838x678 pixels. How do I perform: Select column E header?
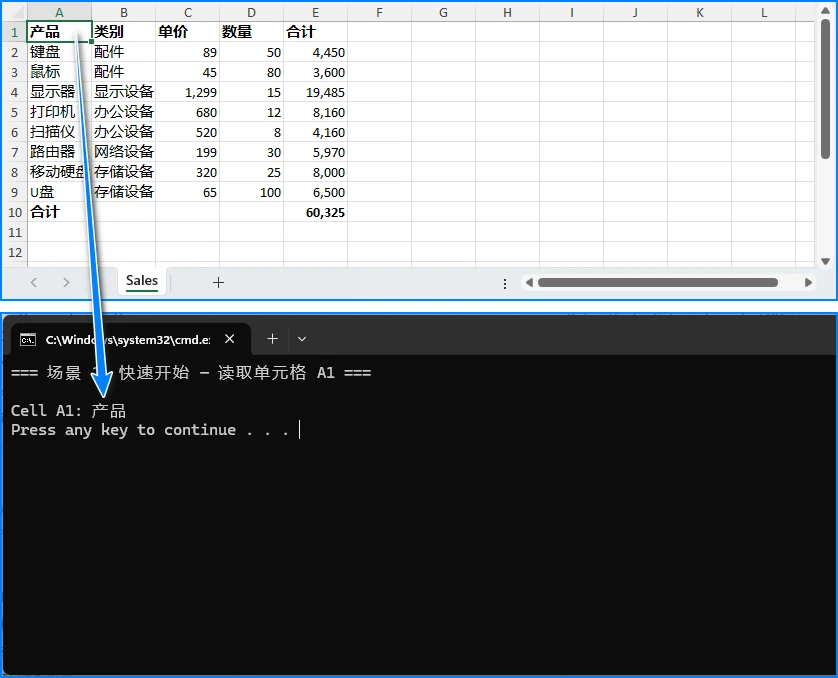[315, 12]
